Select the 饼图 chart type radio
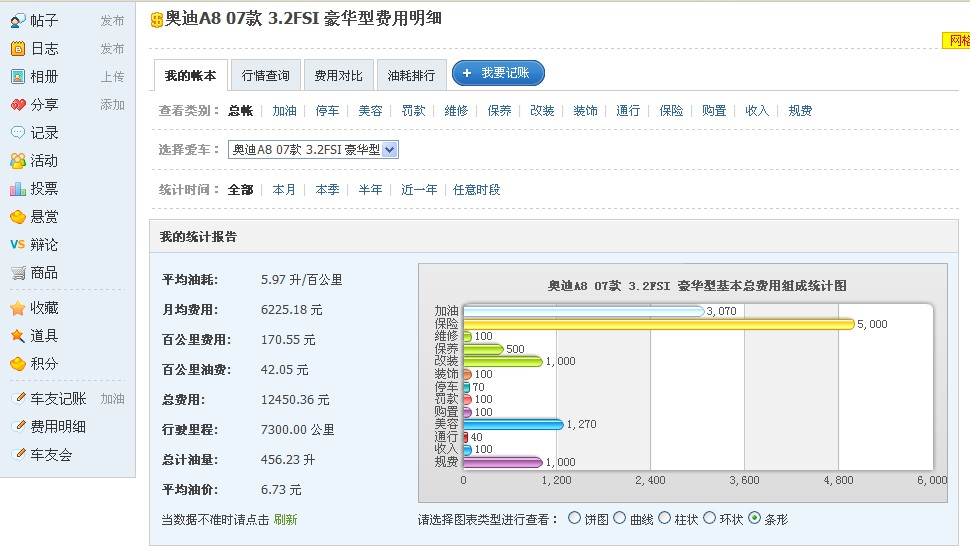This screenshot has height=550, width=970. [x=574, y=518]
